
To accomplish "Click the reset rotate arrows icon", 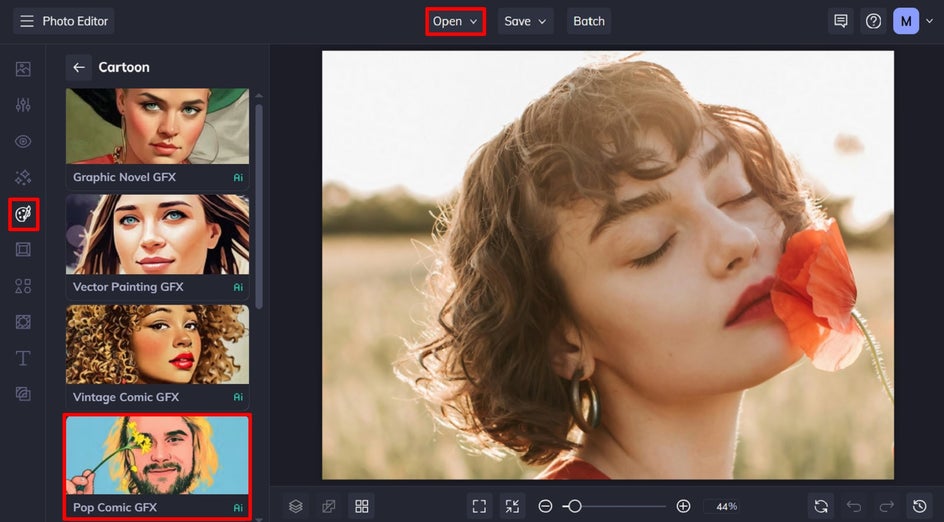I will pos(821,506).
